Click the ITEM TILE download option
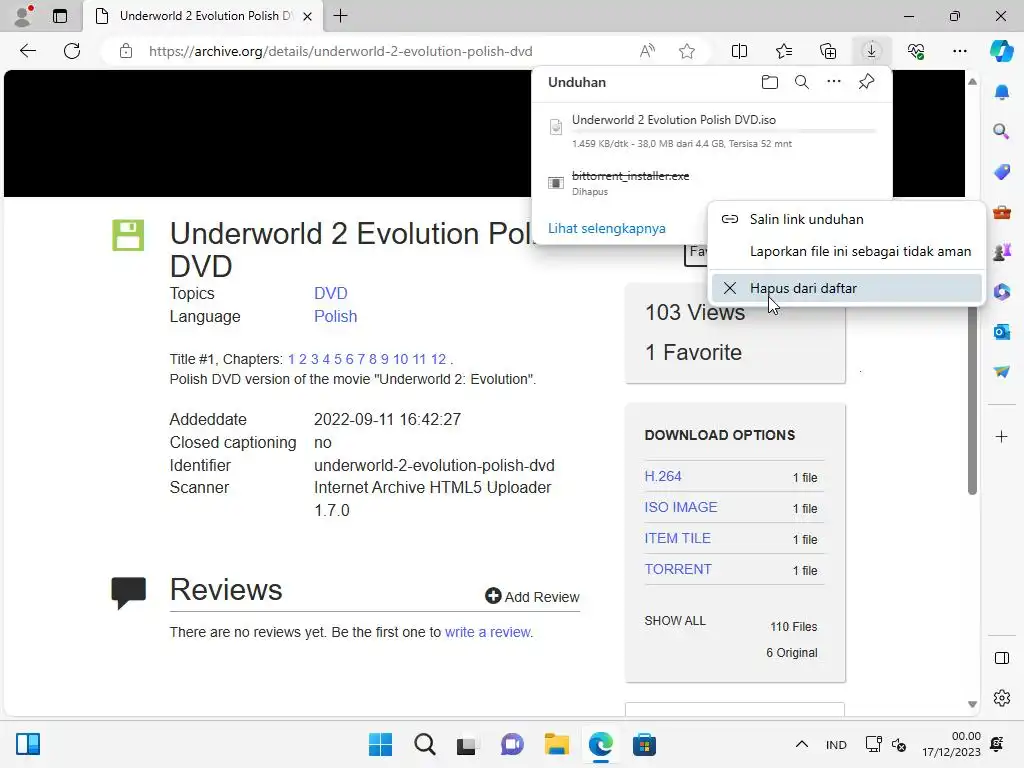The height and width of the screenshot is (768, 1024). (x=677, y=538)
